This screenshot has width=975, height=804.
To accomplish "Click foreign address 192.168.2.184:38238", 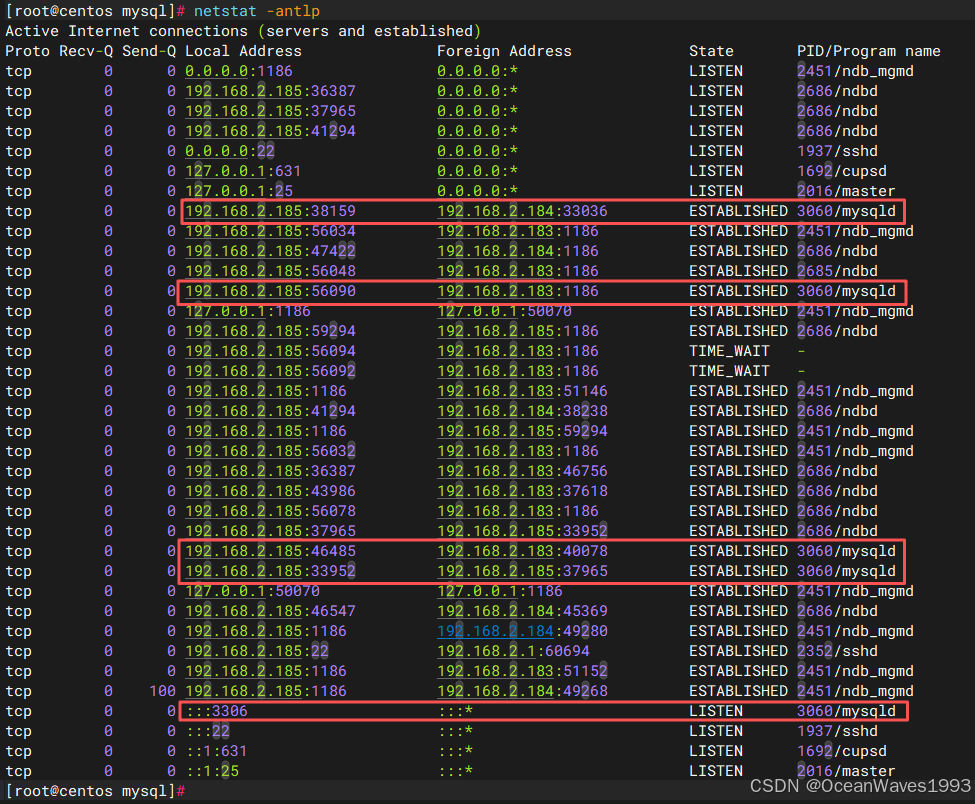I will point(522,411).
